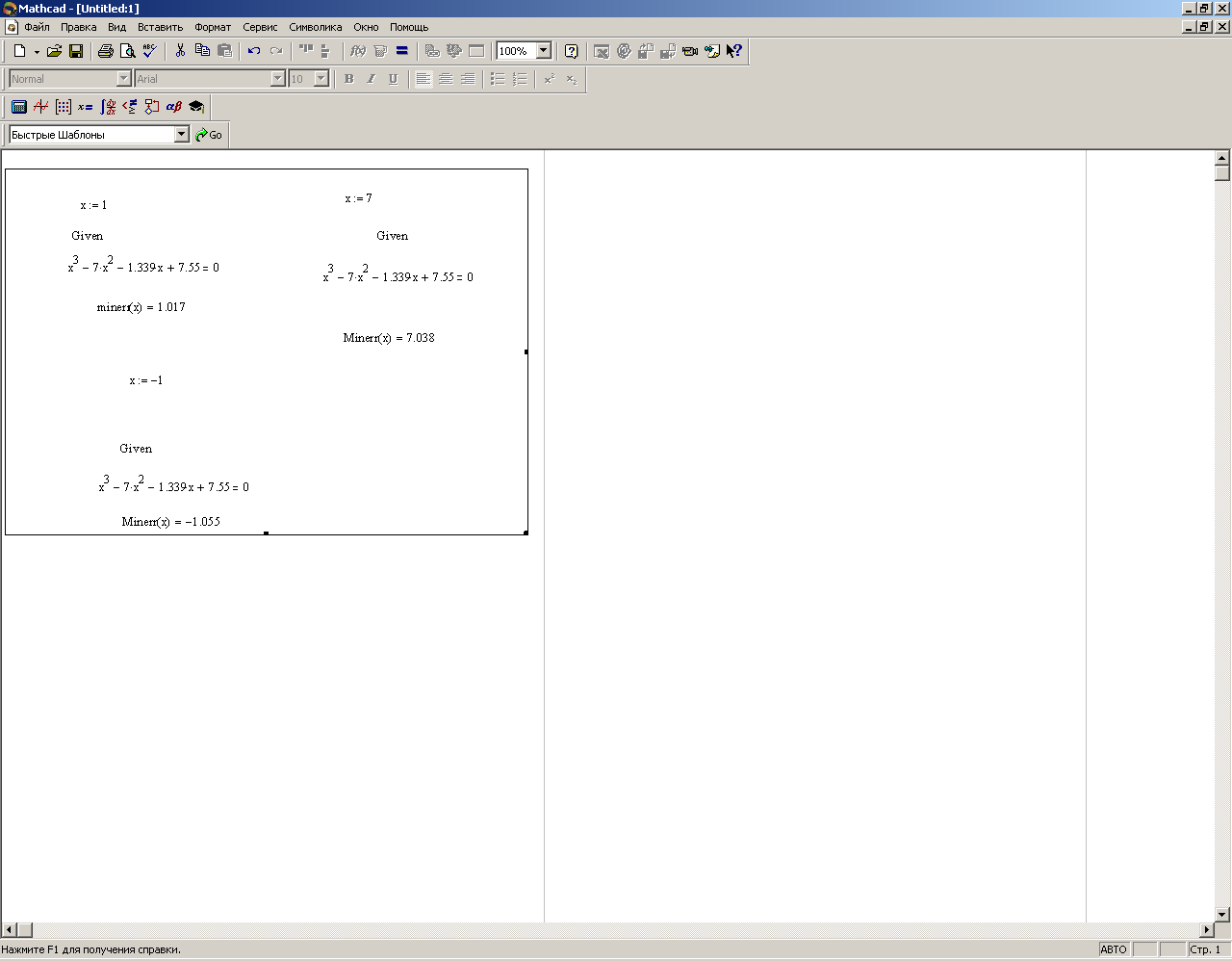Toggle superscript formatting

coord(550,79)
